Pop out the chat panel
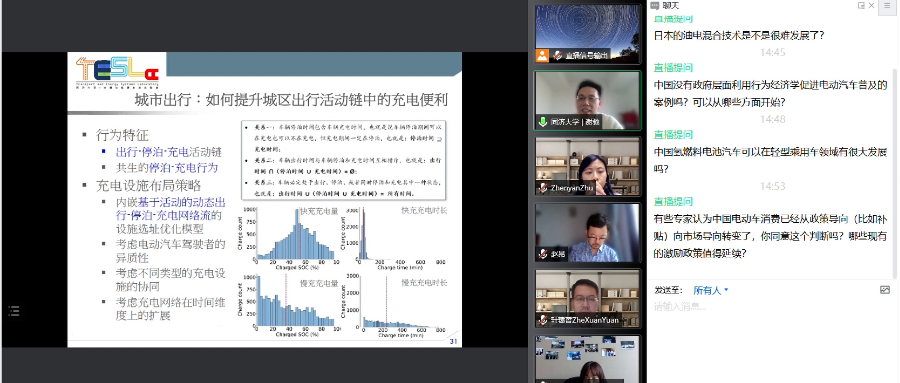The image size is (900, 383). [861, 6]
